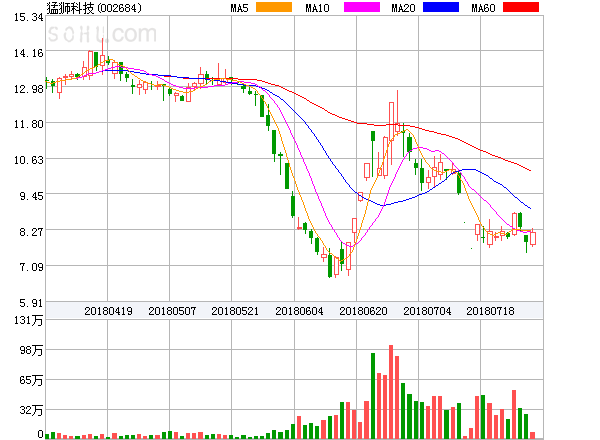Click the 14.16 price axis label
The image size is (600, 440).
click(x=29, y=53)
